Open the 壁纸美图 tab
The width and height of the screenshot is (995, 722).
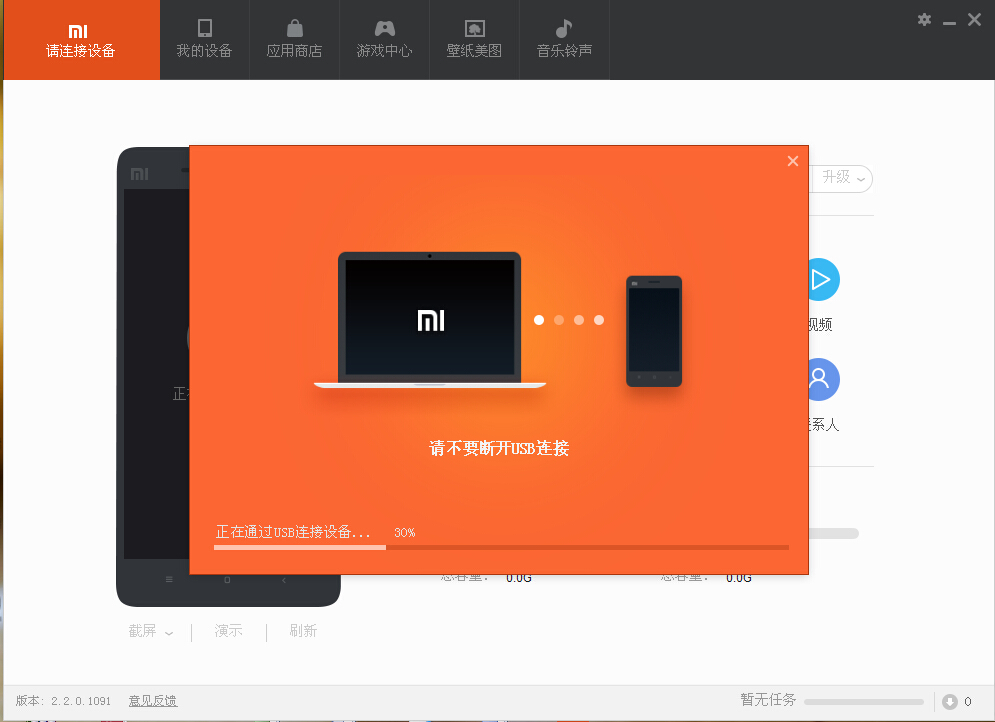(474, 40)
